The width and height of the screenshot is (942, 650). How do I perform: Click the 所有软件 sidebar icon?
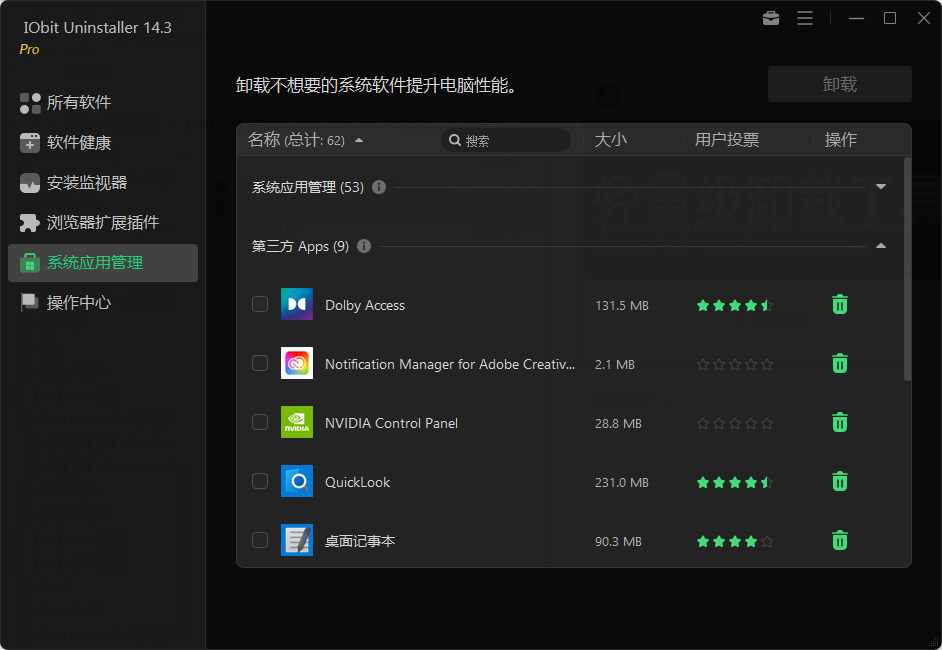click(x=30, y=103)
